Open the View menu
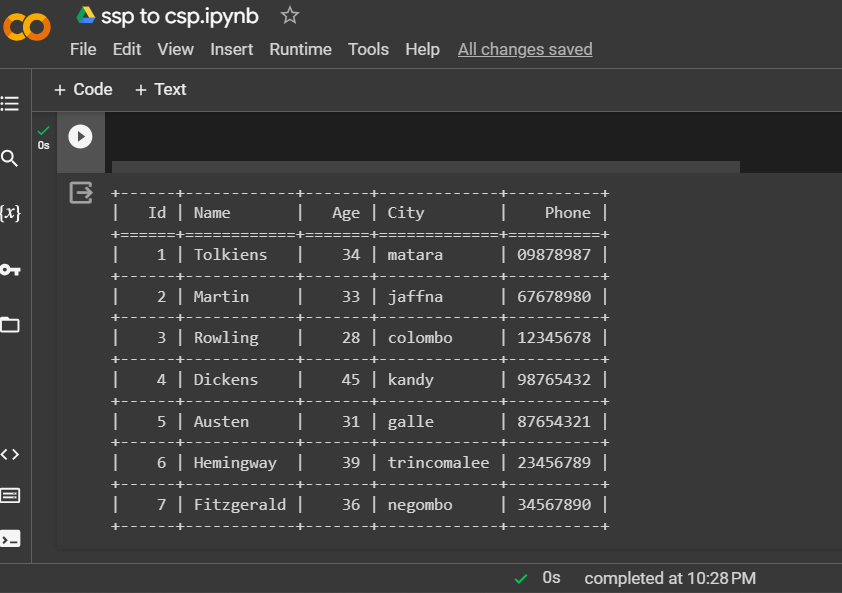Image resolution: width=842 pixels, height=593 pixels. coord(175,49)
